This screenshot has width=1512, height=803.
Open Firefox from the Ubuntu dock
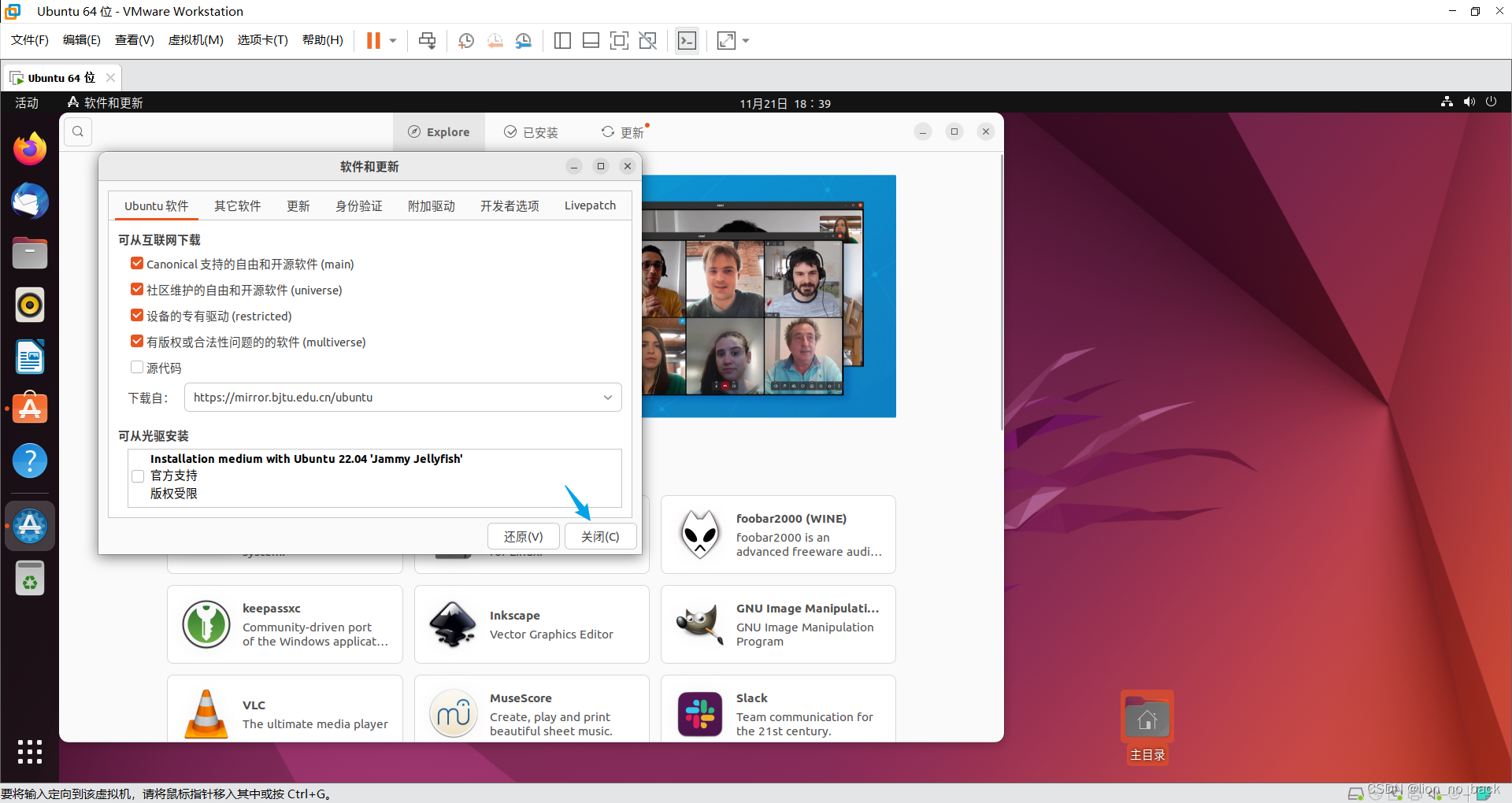click(29, 148)
